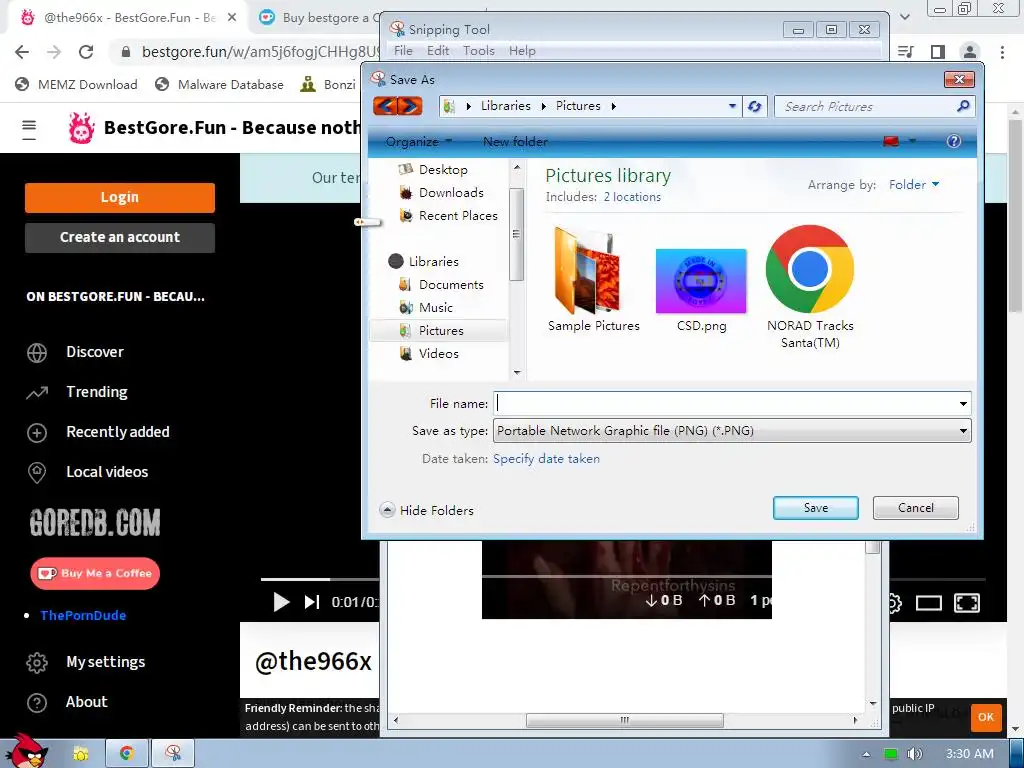Click the video progress bar
The image size is (1024, 768).
point(319,579)
